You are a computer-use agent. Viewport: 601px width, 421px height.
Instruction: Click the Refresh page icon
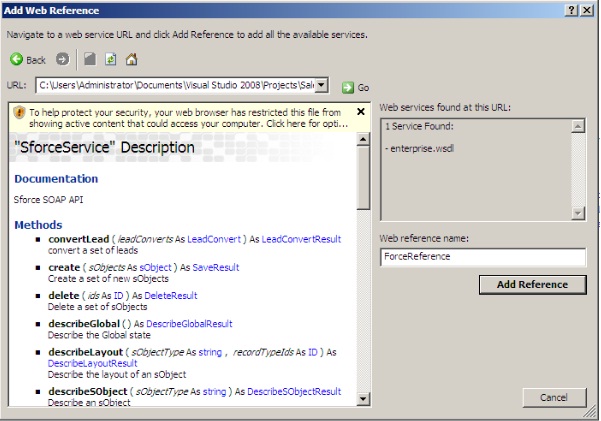point(111,59)
